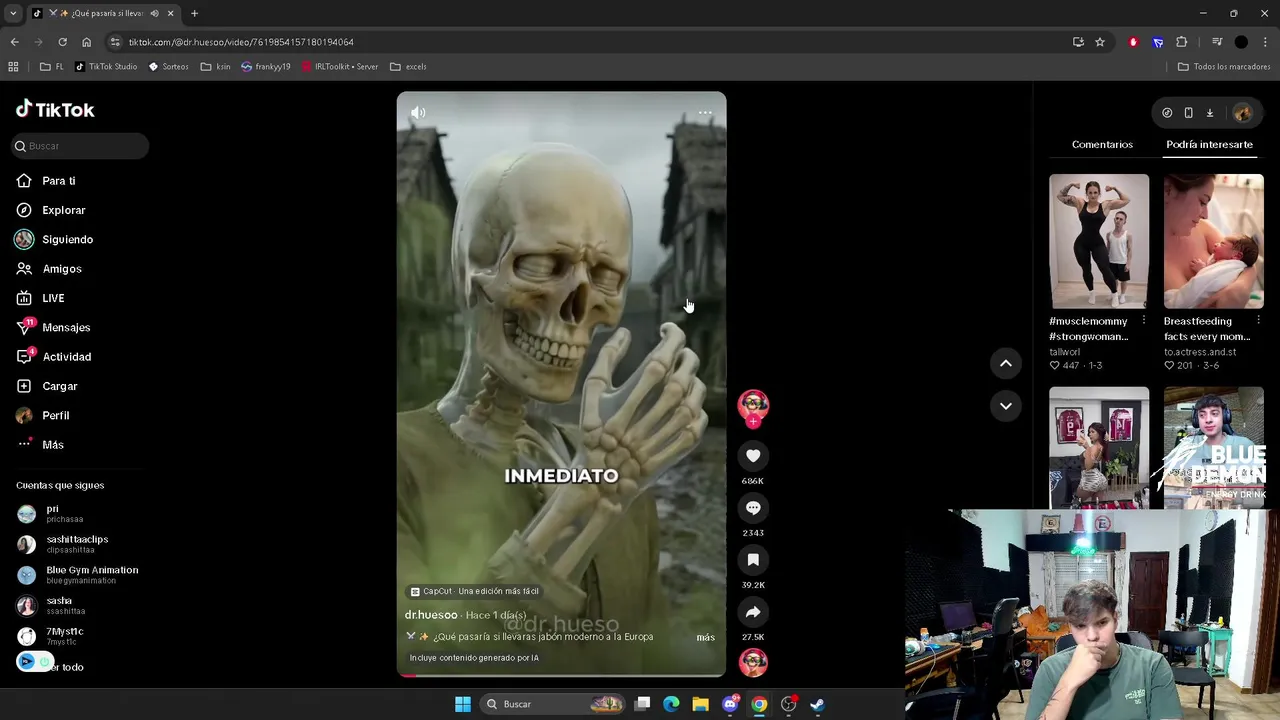This screenshot has width=1280, height=720.
Task: Mute the video using speaker icon
Action: (x=418, y=113)
